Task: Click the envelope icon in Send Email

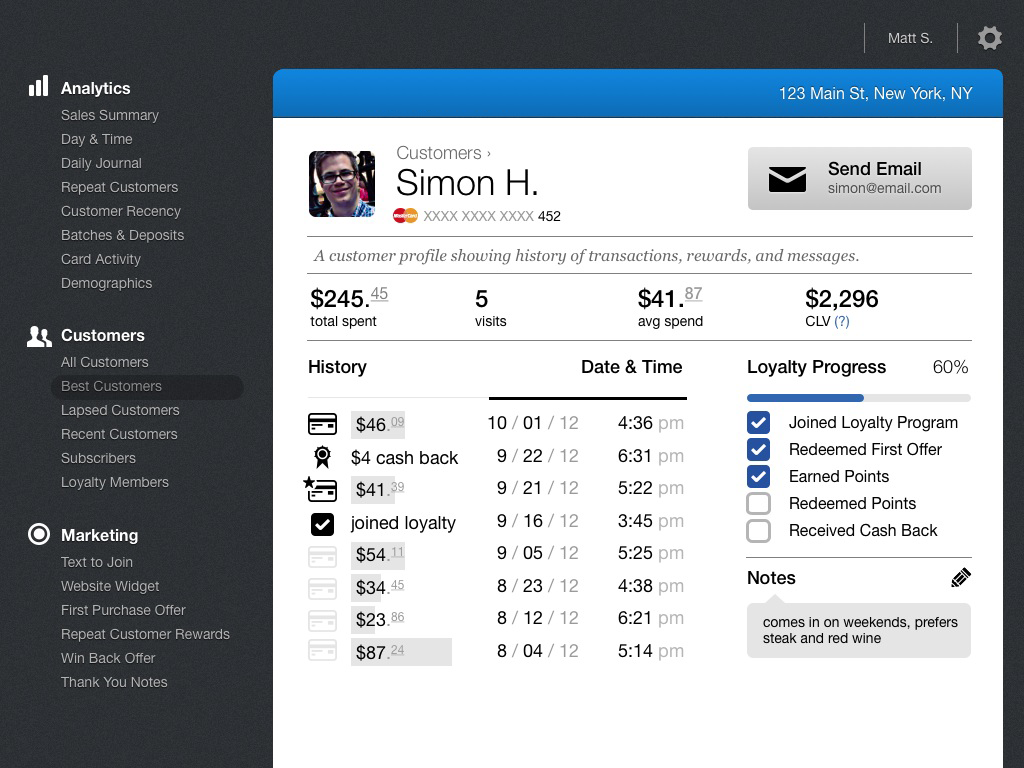Action: click(787, 179)
